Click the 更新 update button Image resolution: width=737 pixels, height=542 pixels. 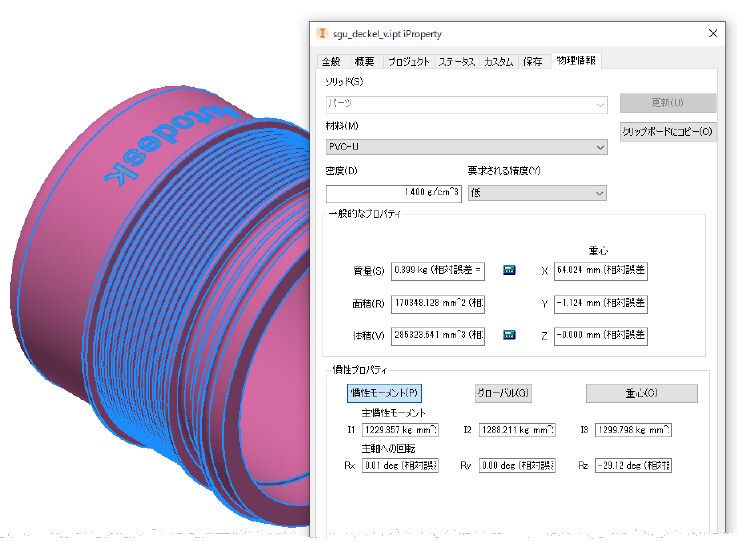667,103
